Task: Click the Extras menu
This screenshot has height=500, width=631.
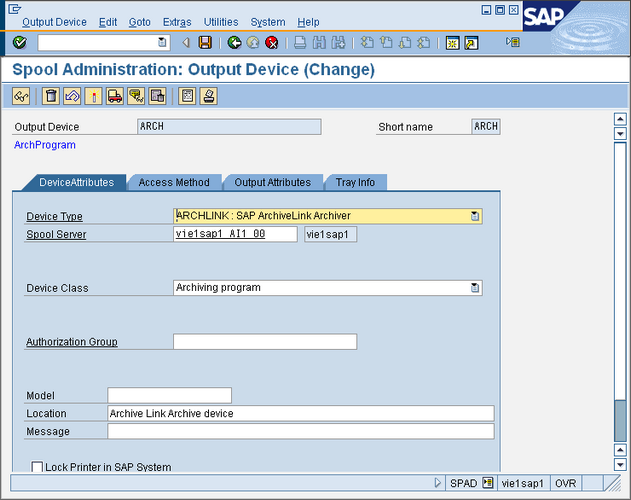Action: coord(177,22)
